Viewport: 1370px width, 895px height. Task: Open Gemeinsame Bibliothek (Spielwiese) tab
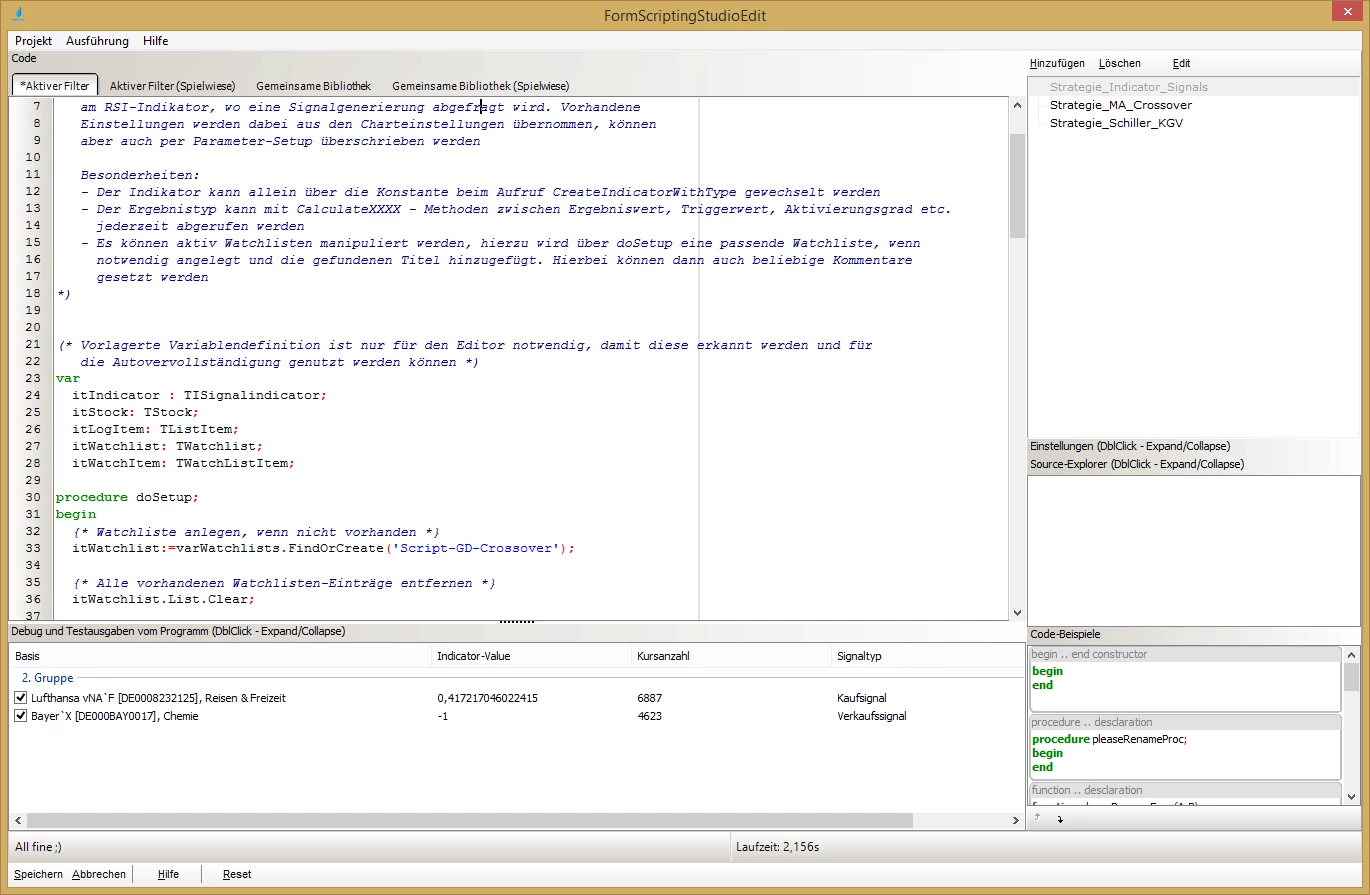tap(480, 86)
